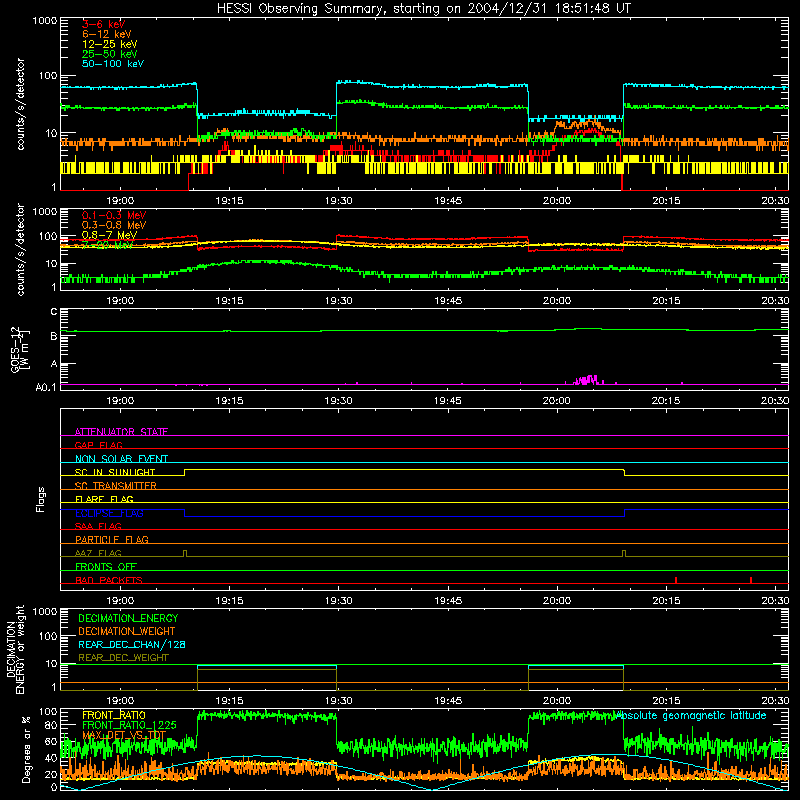800x800 pixels.
Task: Click the A0.1 tick label on GOES panel
Action: click(46, 387)
